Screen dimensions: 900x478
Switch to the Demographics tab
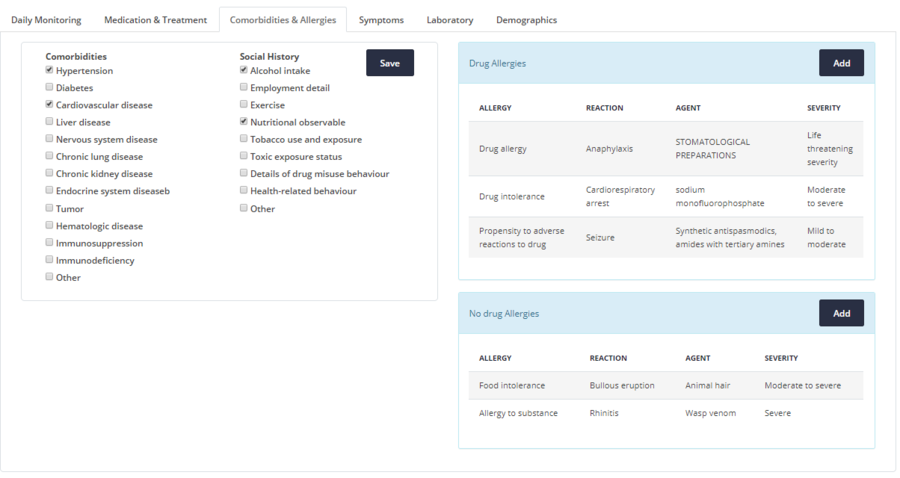click(x=526, y=20)
